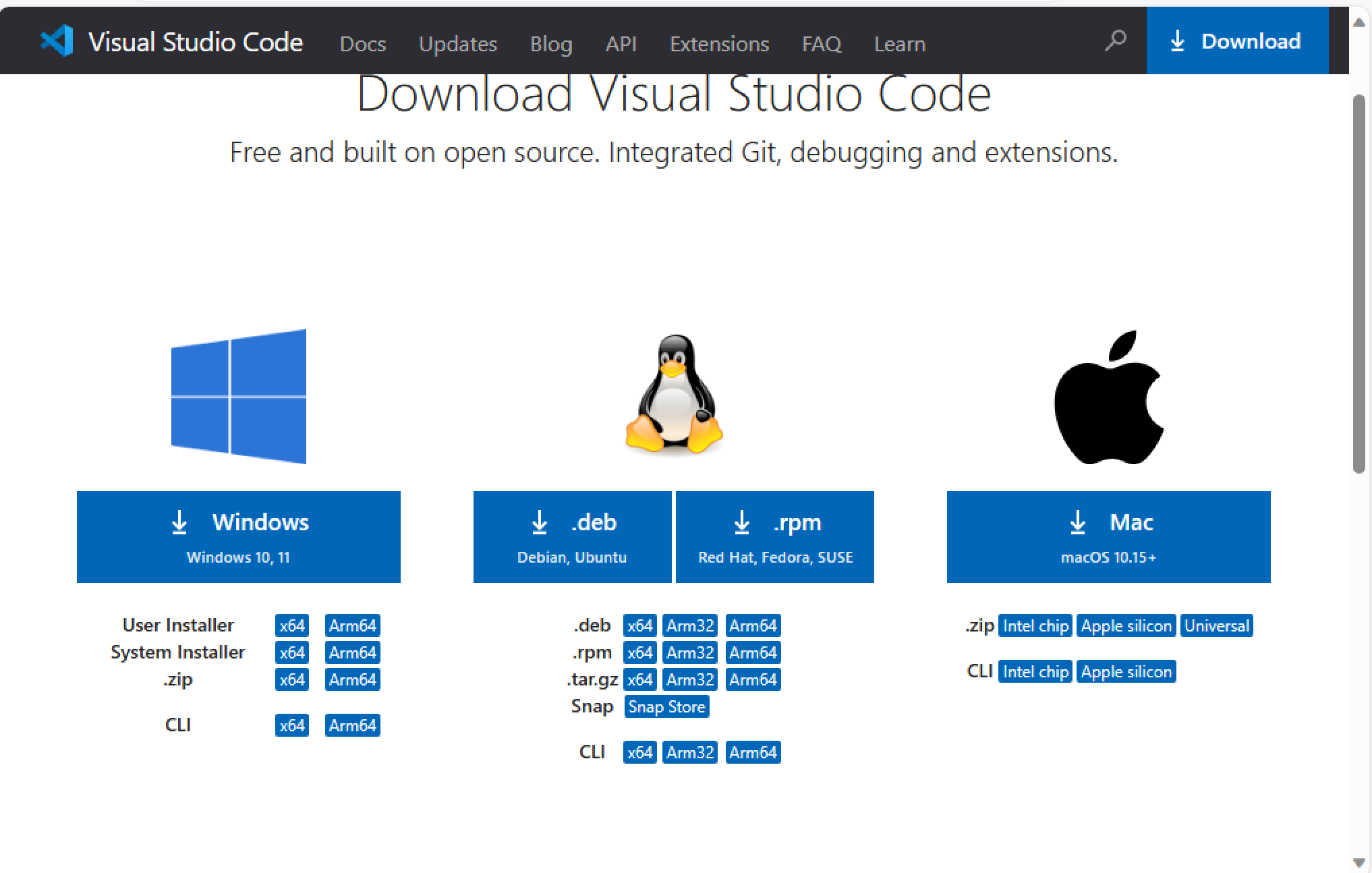The image size is (1372, 873).
Task: Get the Mac Universal .zip download
Action: [1217, 625]
